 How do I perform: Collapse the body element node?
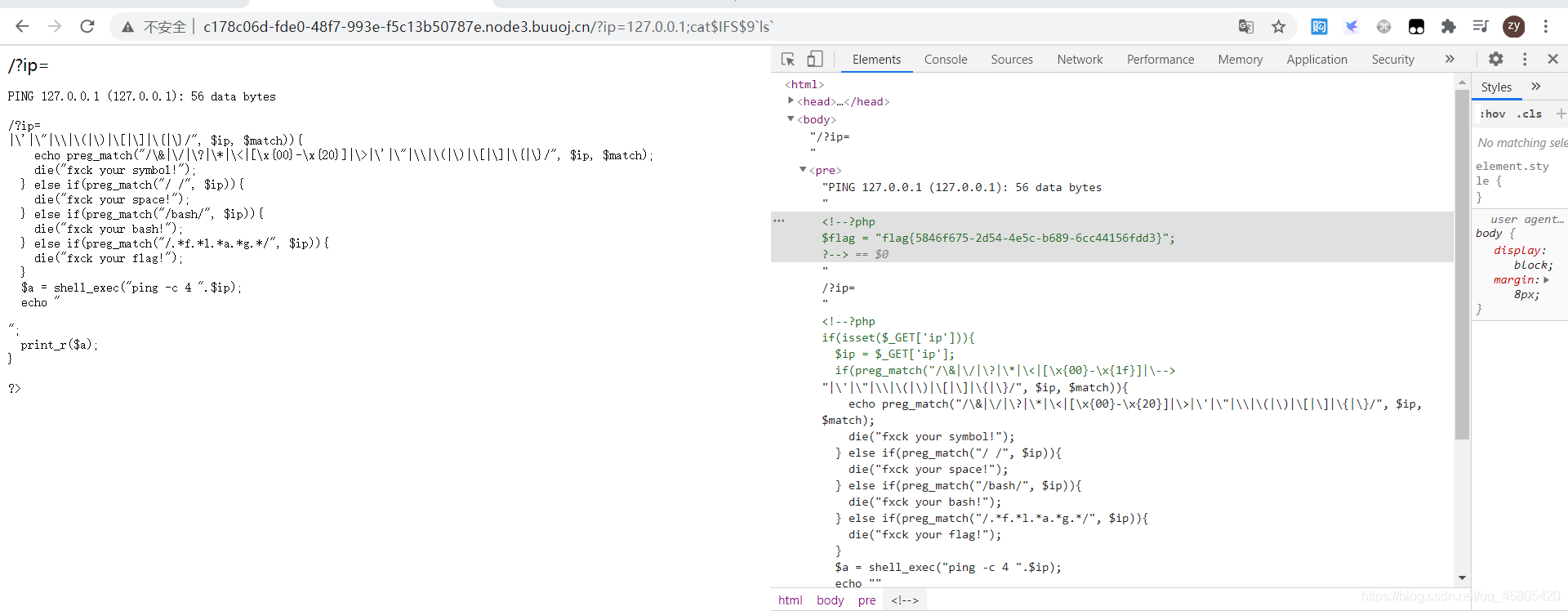coord(791,118)
